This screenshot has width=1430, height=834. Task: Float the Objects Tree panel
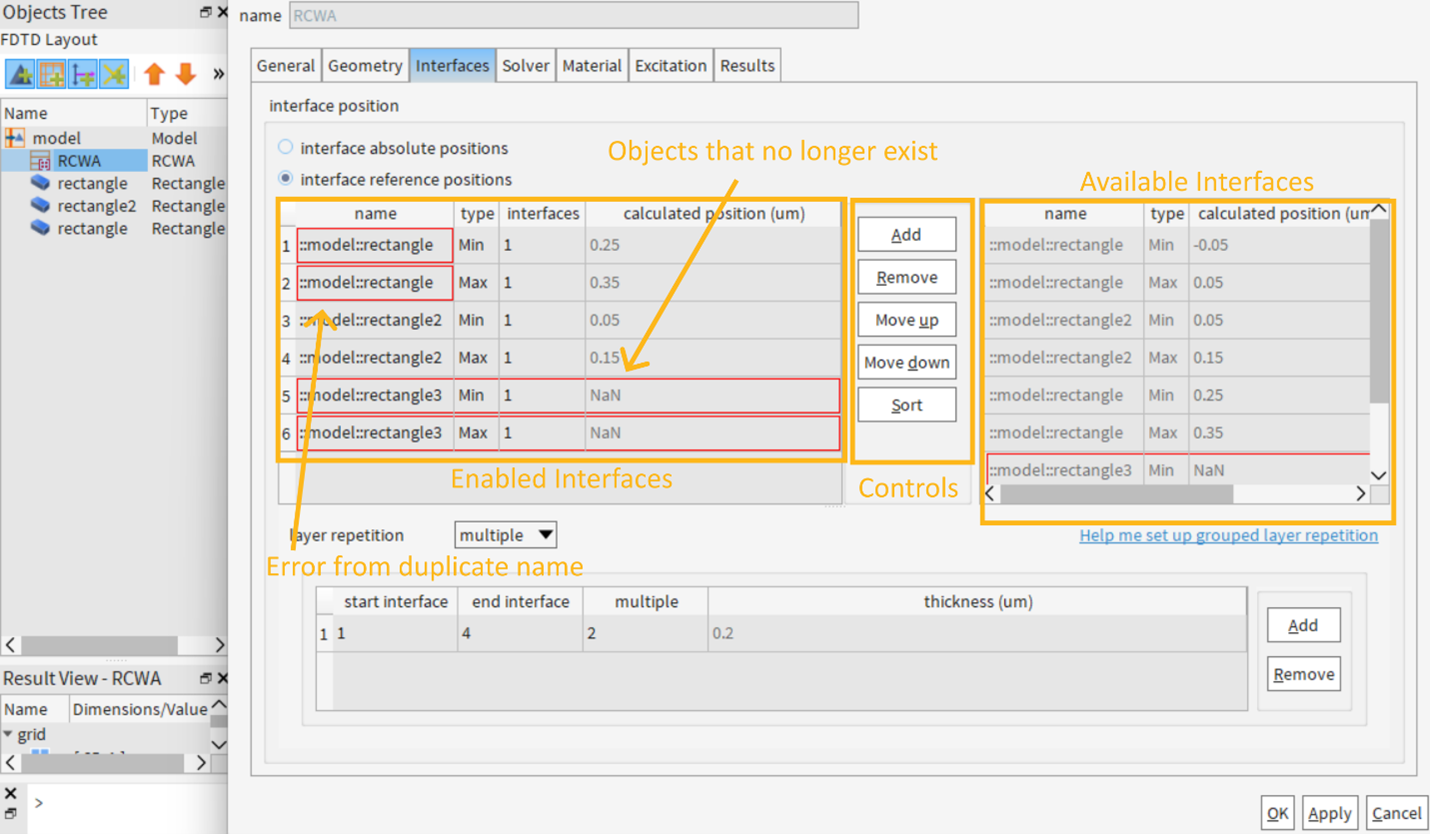(206, 13)
